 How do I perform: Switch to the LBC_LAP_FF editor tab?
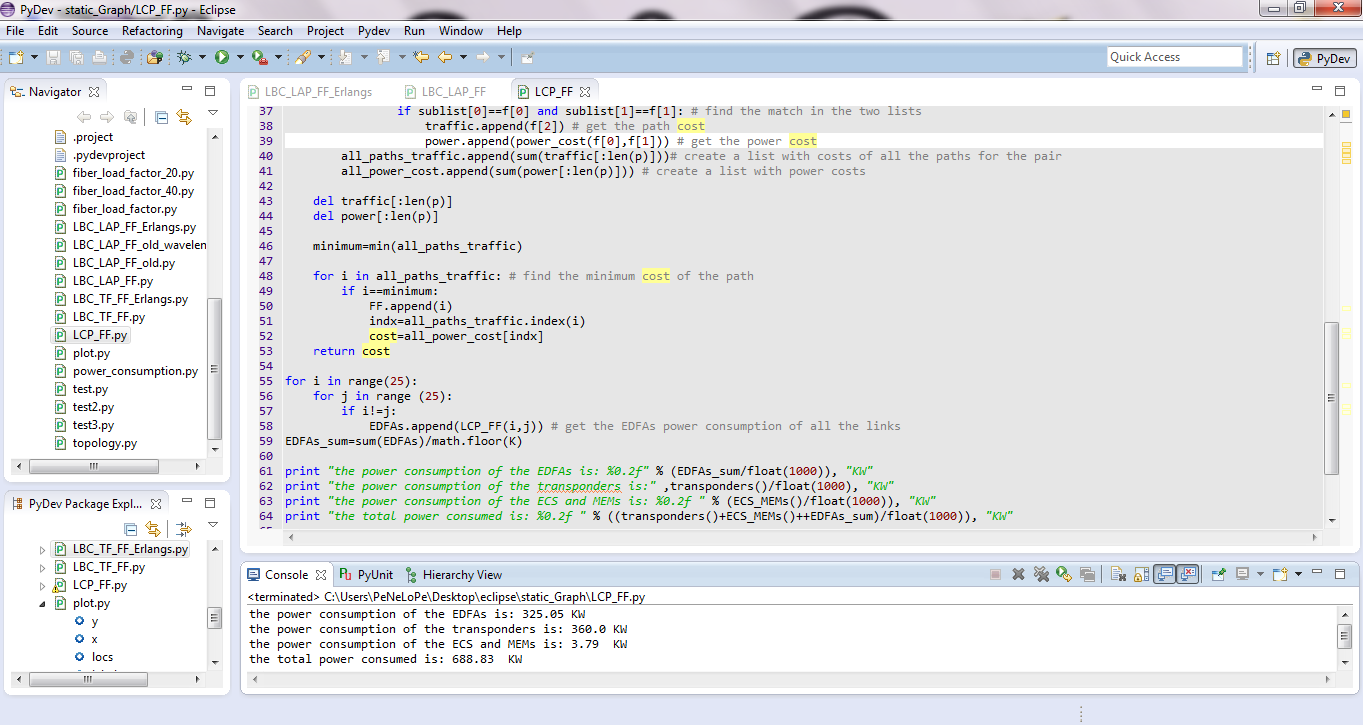coord(445,92)
